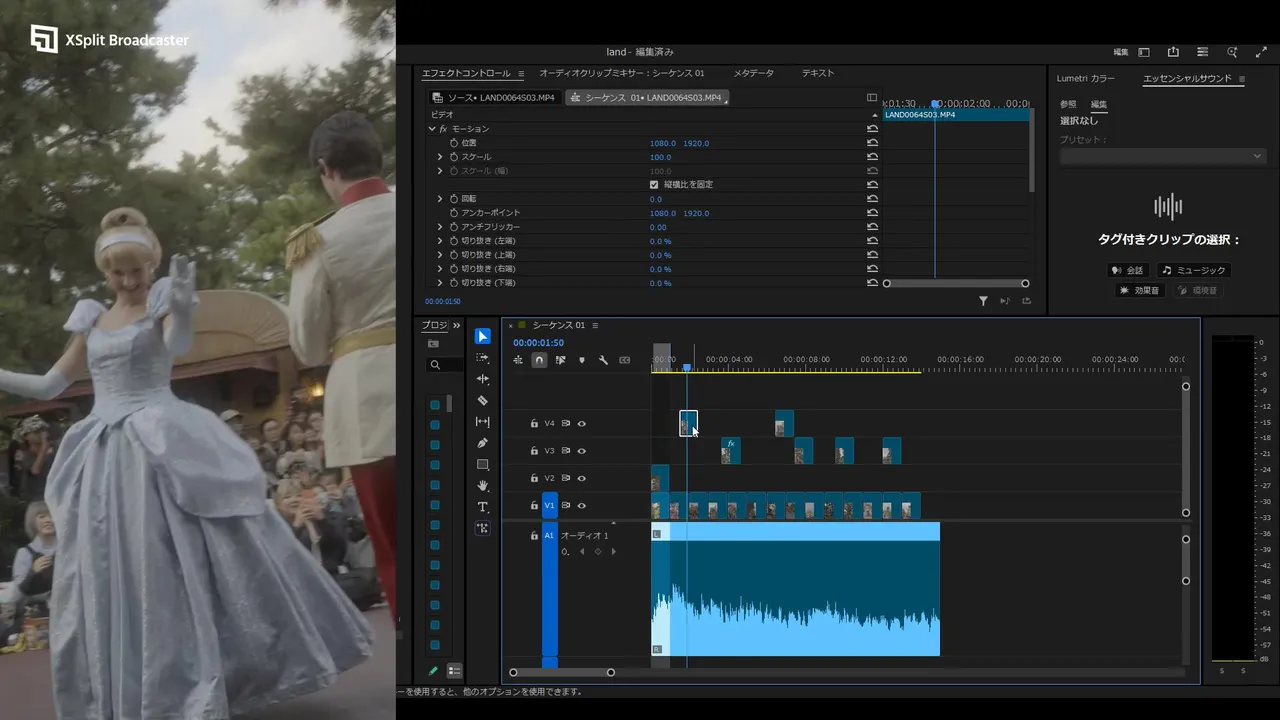Viewport: 1280px width, 720px height.
Task: Expand the アンチフリッカー property
Action: 439,227
